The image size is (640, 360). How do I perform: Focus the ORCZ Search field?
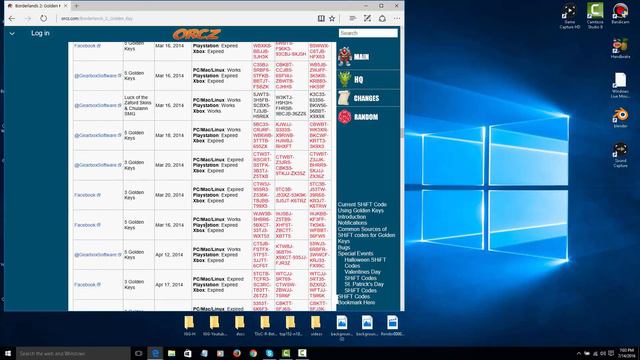pyautogui.click(x=368, y=33)
